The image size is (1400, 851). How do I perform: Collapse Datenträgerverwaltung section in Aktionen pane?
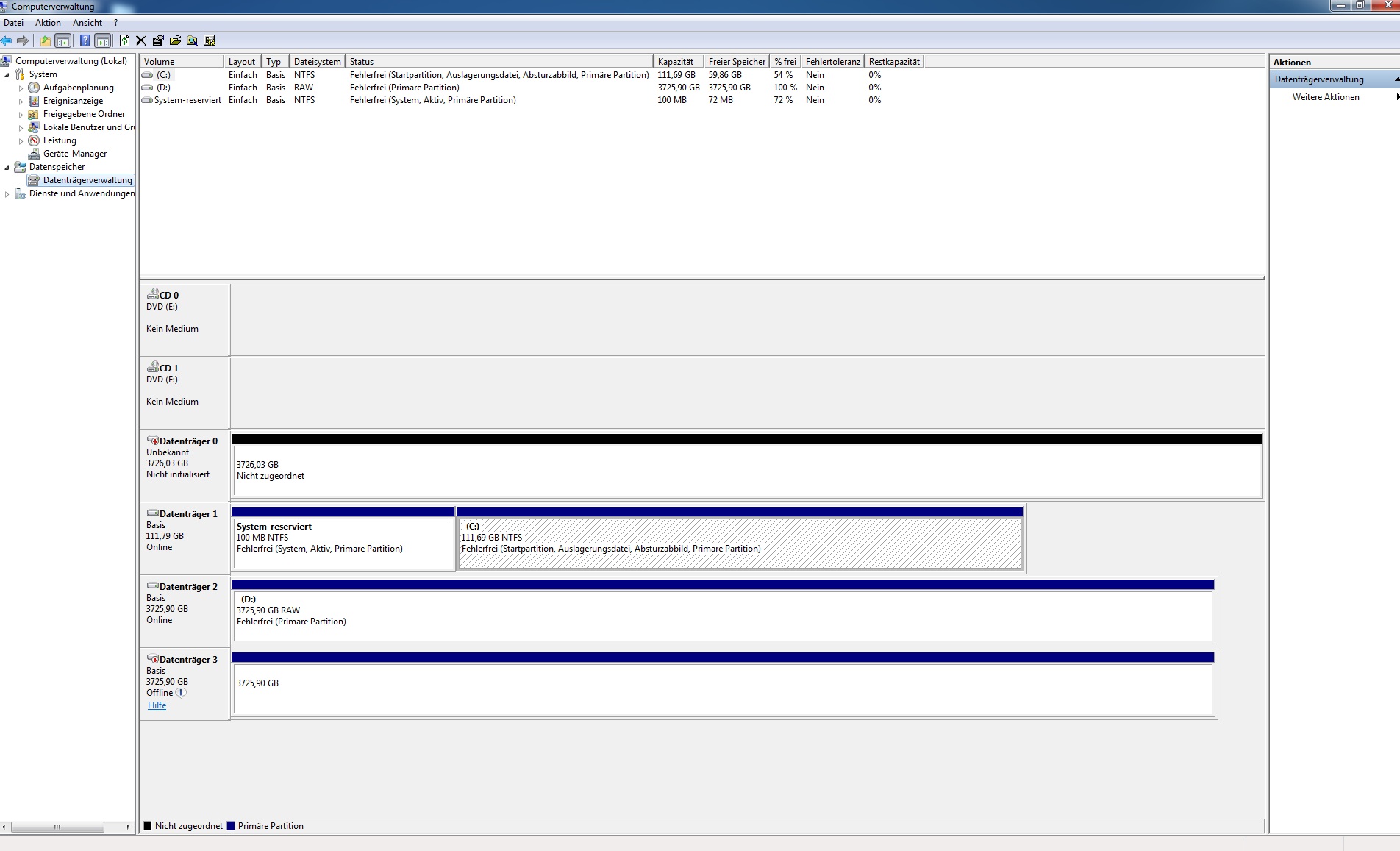(1396, 79)
